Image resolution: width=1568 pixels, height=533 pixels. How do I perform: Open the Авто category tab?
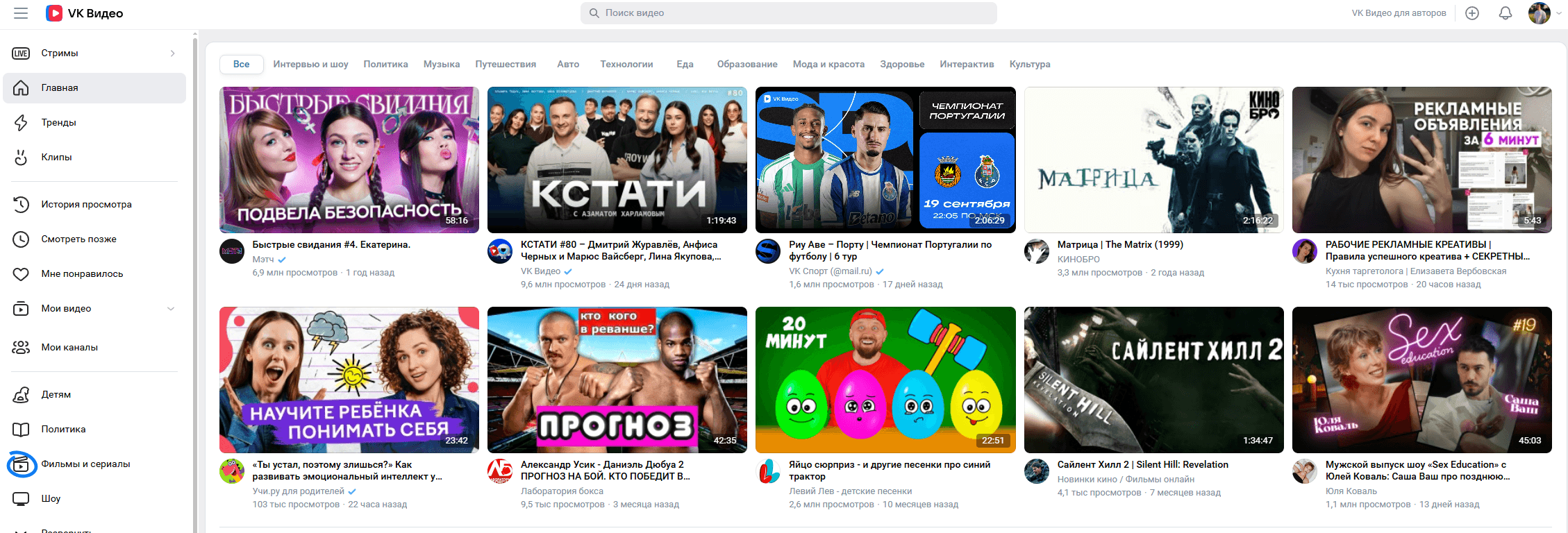point(568,65)
